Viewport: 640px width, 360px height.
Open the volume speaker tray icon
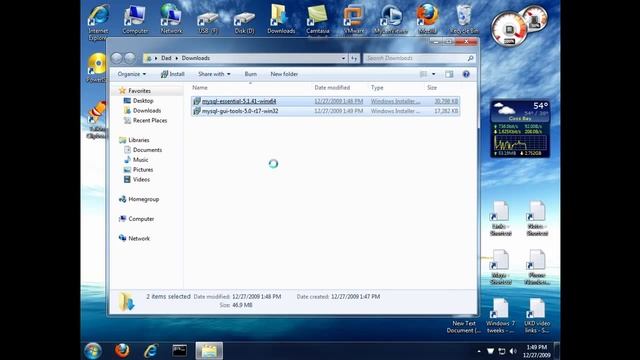pyautogui.click(x=513, y=351)
